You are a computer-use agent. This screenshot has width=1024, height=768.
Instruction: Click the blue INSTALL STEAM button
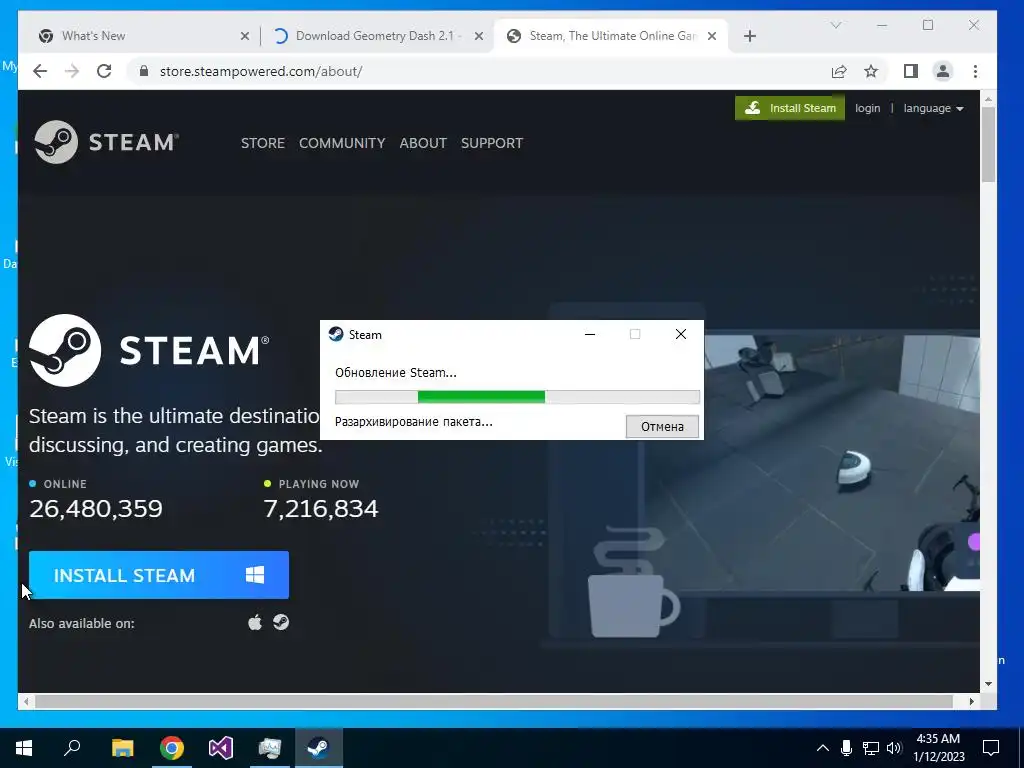tap(159, 575)
